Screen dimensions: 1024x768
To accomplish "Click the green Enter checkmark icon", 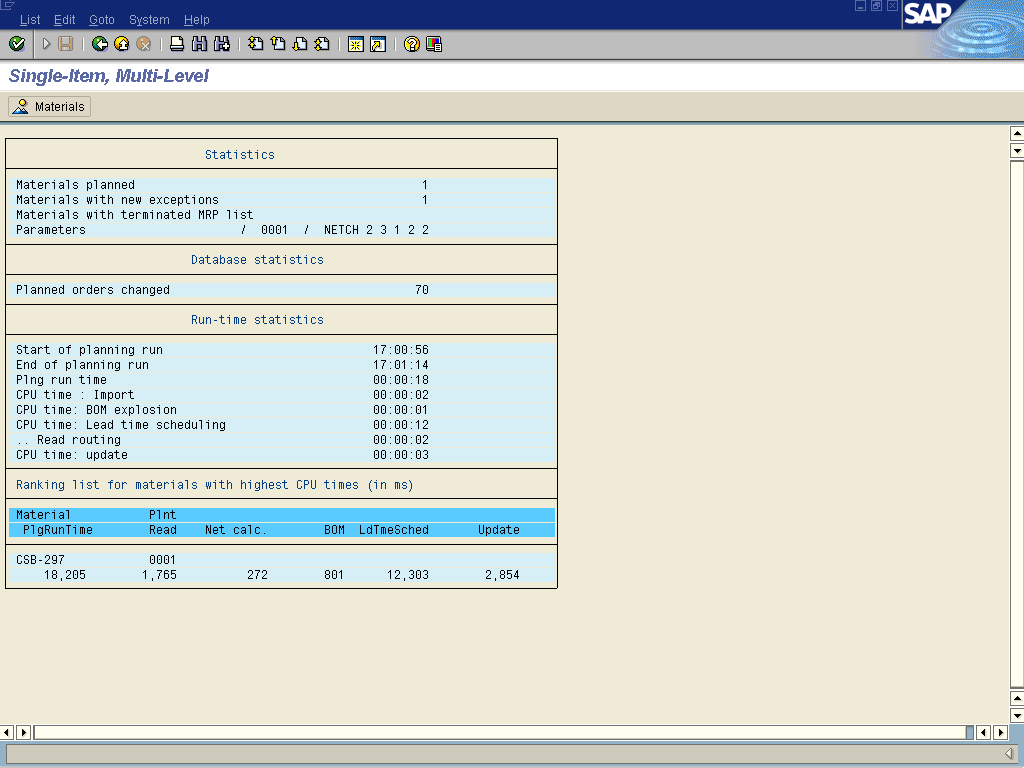I will click(x=17, y=44).
